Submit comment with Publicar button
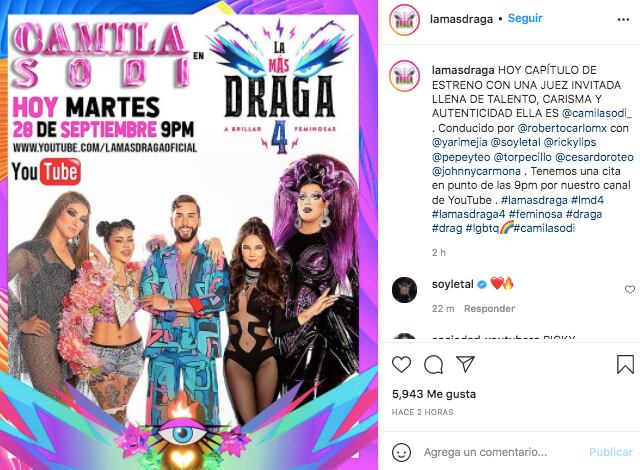The height and width of the screenshot is (470, 640). (x=611, y=452)
